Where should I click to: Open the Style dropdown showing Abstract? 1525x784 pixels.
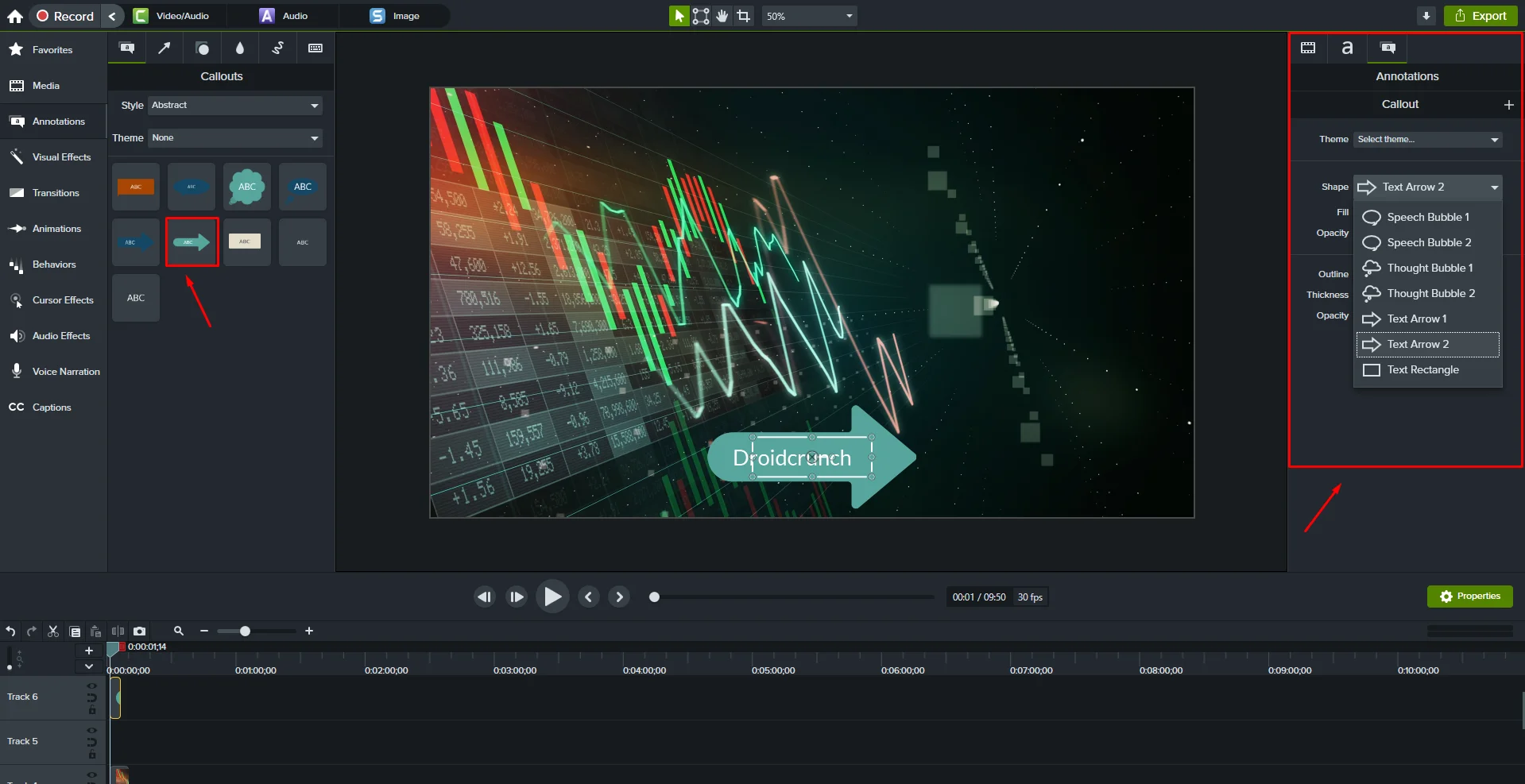(x=235, y=105)
